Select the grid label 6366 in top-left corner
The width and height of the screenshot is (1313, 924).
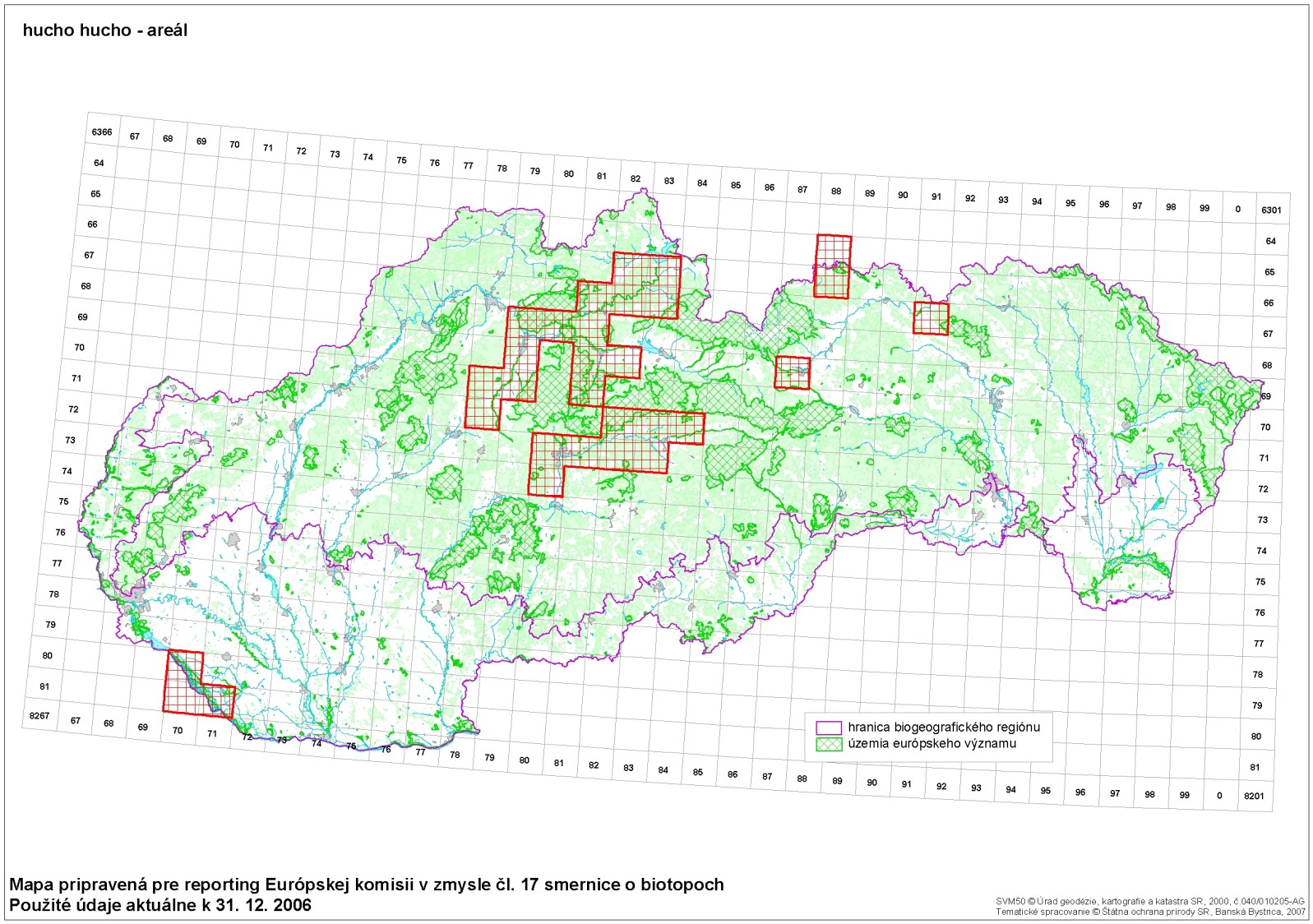click(102, 132)
